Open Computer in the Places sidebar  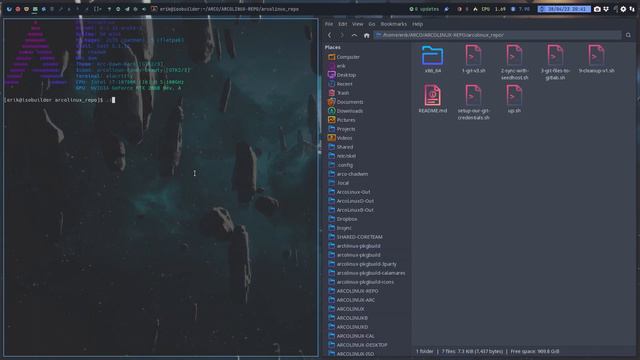[344, 57]
